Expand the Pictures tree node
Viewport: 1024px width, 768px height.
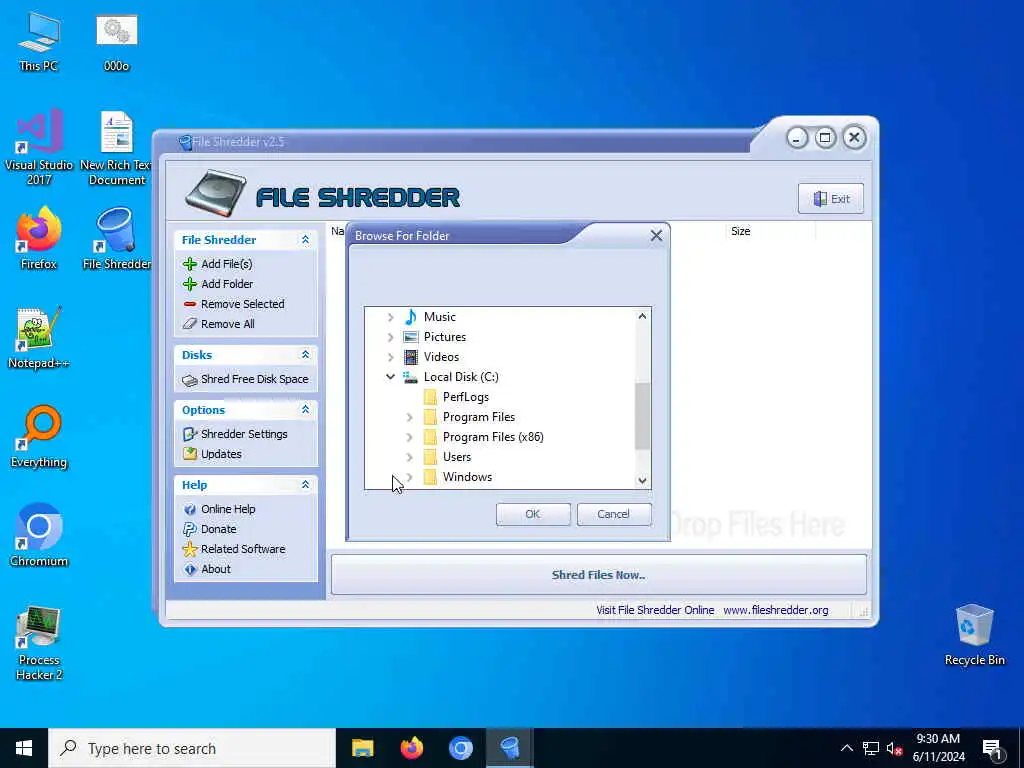click(x=391, y=338)
